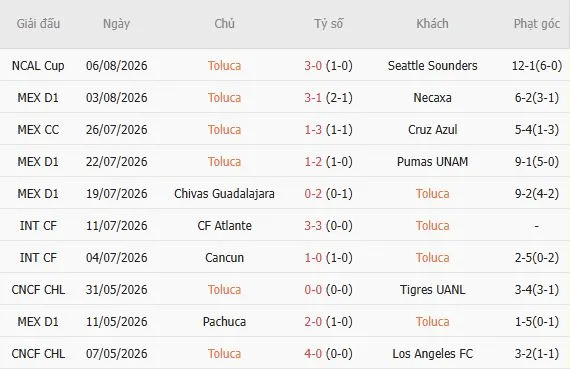Viewport: 570px width, 369px height.
Task: Click the 3-3 score for CF Atlante
Action: coord(313,226)
